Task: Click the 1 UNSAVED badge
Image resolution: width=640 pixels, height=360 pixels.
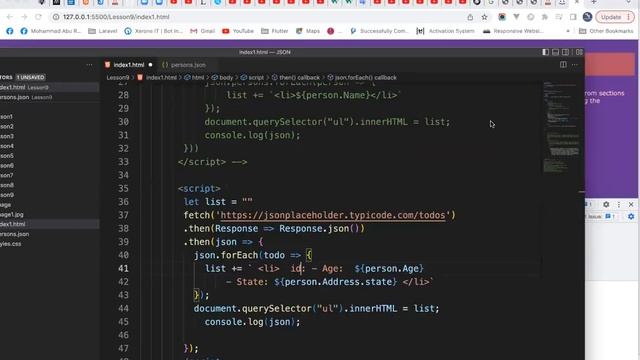Action: point(31,77)
